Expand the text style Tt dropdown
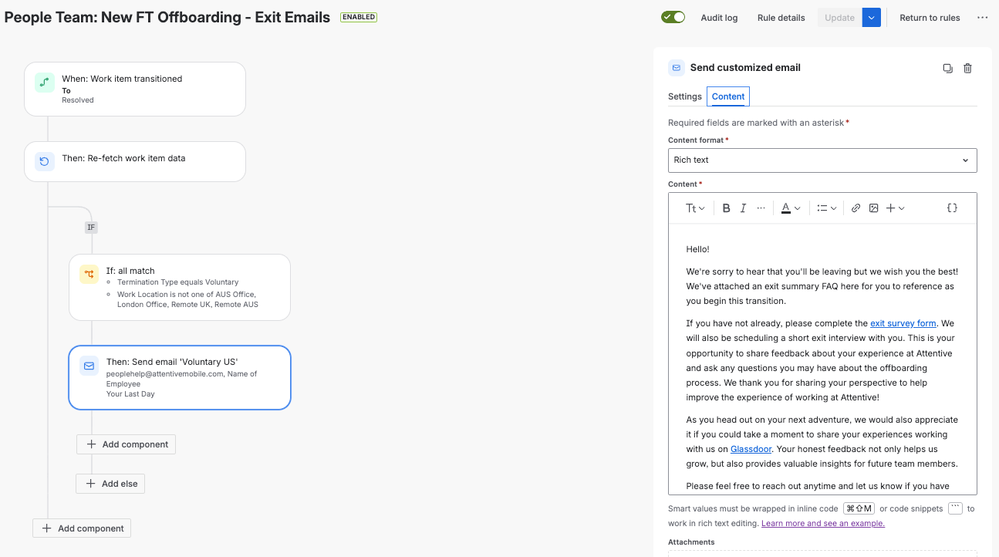Screen dimensions: 999x557 point(694,208)
